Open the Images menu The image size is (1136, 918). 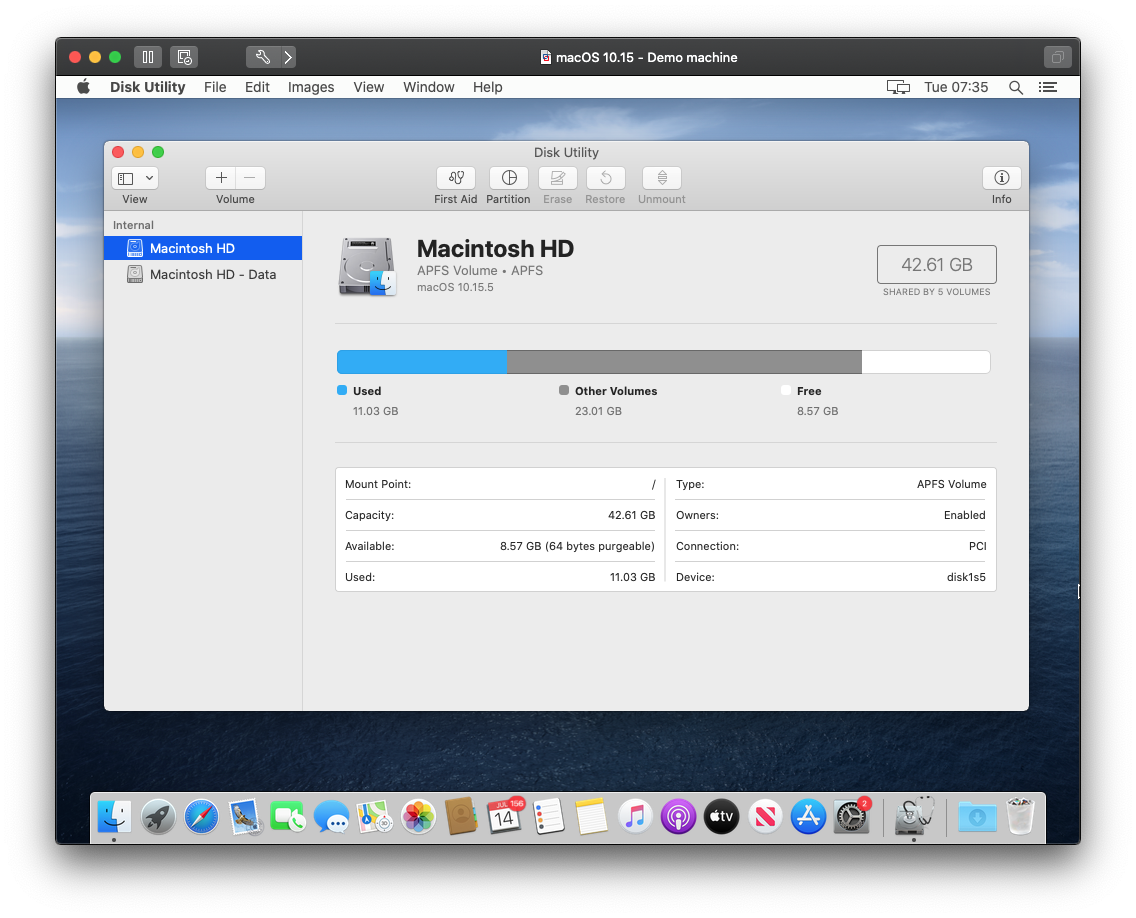(x=311, y=87)
